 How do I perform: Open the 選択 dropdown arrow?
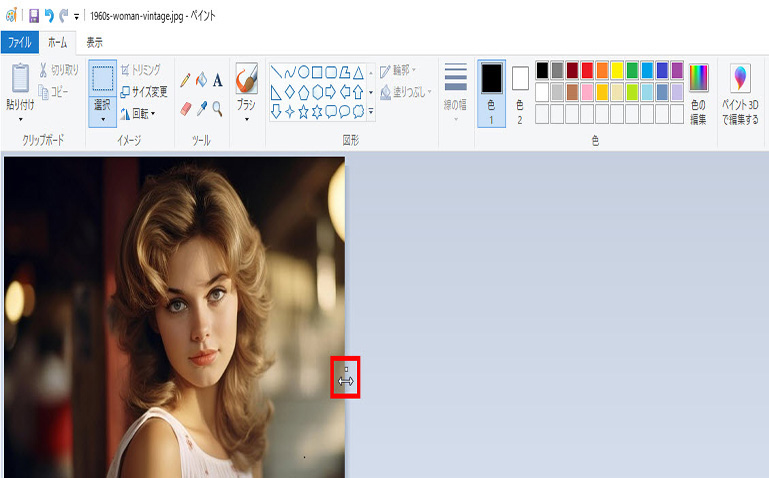pos(102,119)
